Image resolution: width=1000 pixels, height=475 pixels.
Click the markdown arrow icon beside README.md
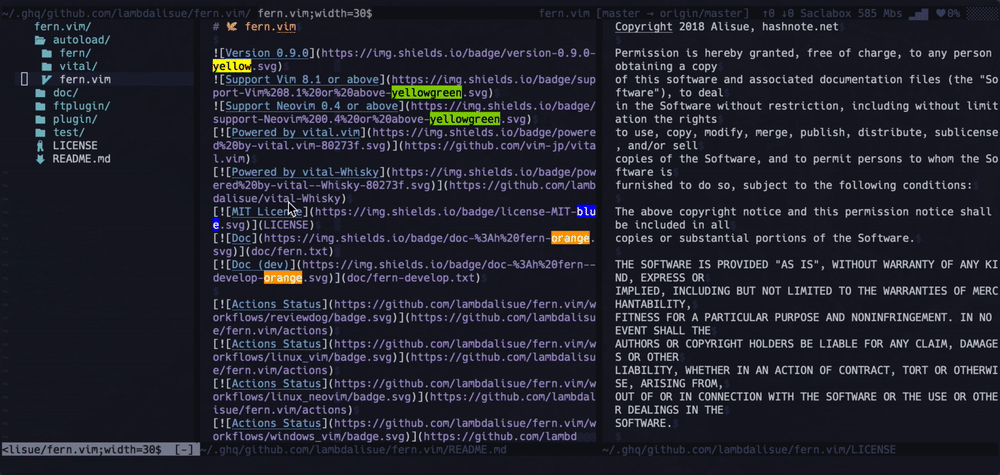coord(40,159)
